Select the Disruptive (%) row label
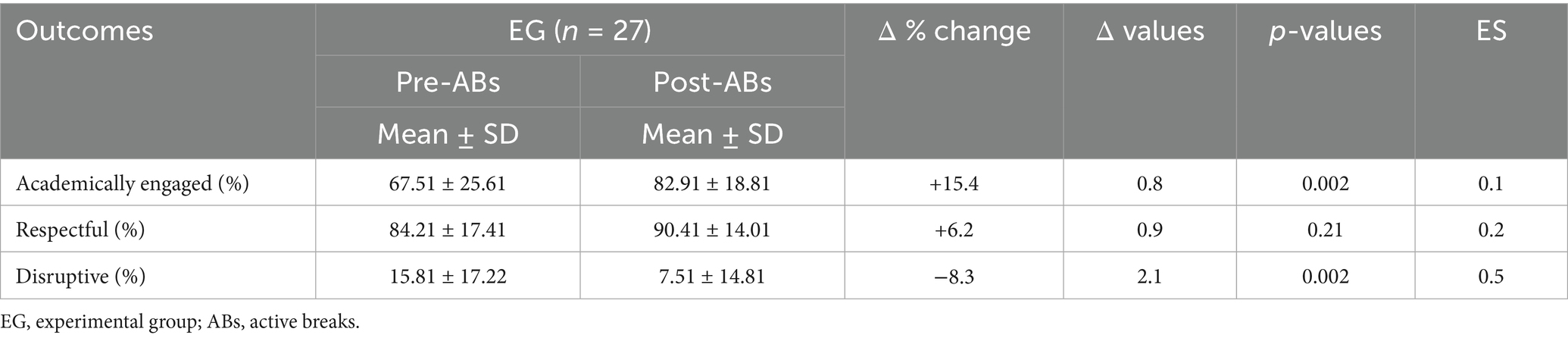The width and height of the screenshot is (1568, 338). coord(80,276)
